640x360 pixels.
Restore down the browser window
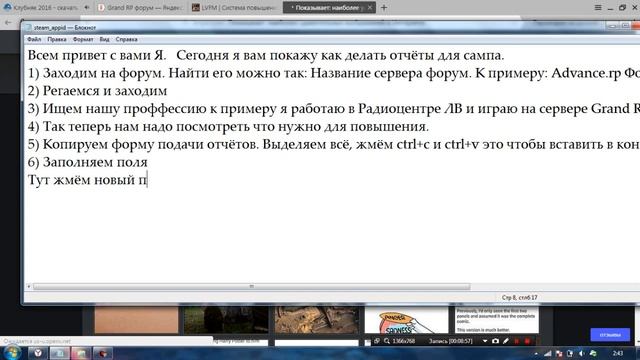pyautogui.click(x=622, y=7)
